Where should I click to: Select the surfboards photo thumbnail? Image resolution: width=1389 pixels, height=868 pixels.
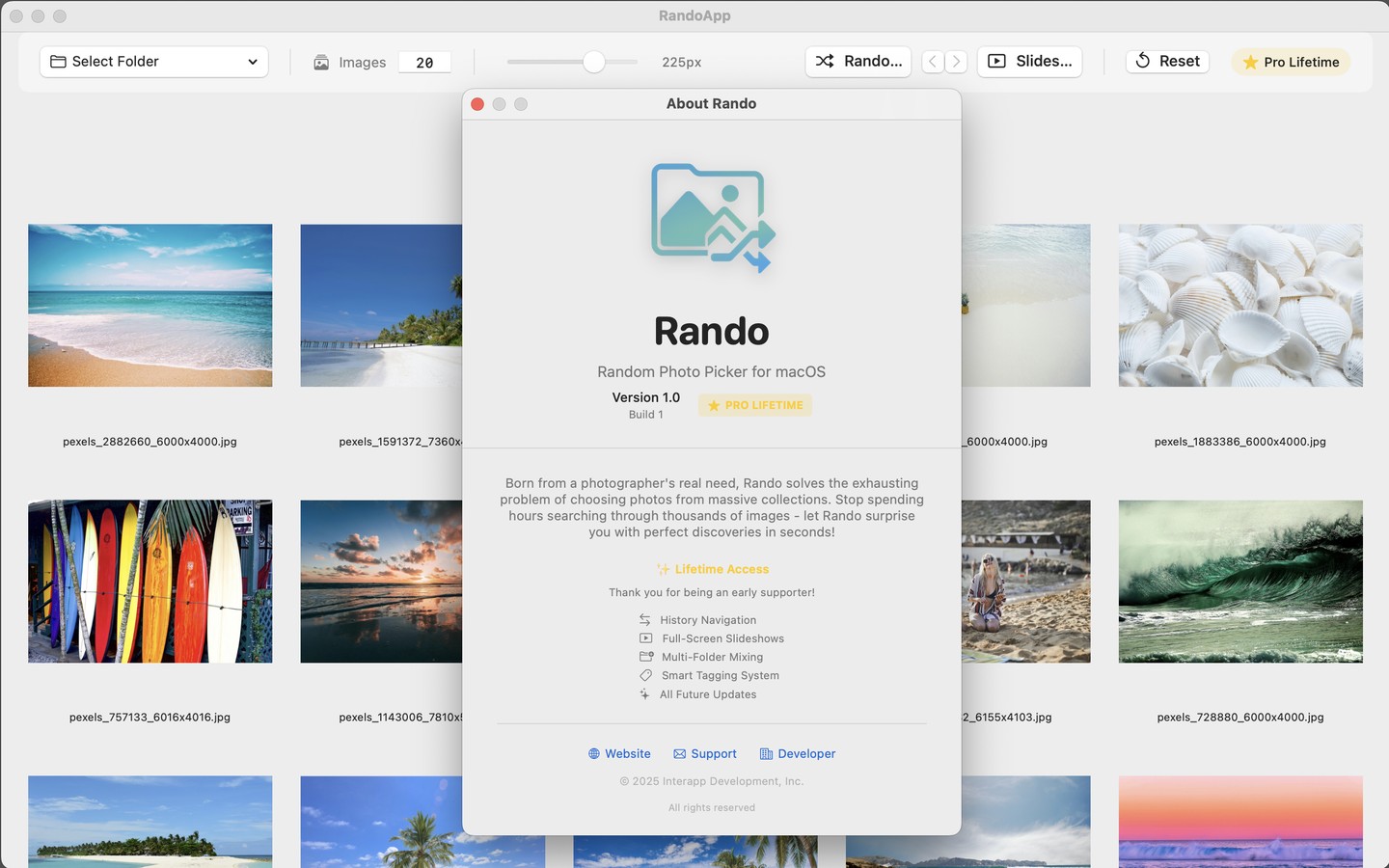[150, 581]
